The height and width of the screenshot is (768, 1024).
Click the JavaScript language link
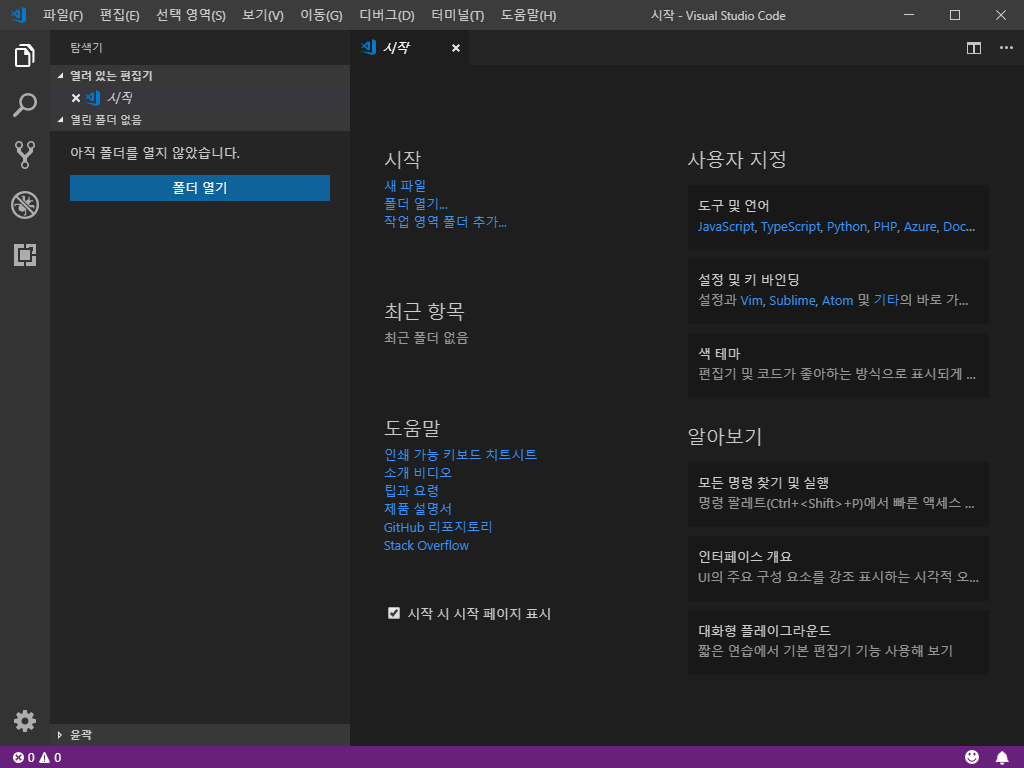tap(726, 227)
